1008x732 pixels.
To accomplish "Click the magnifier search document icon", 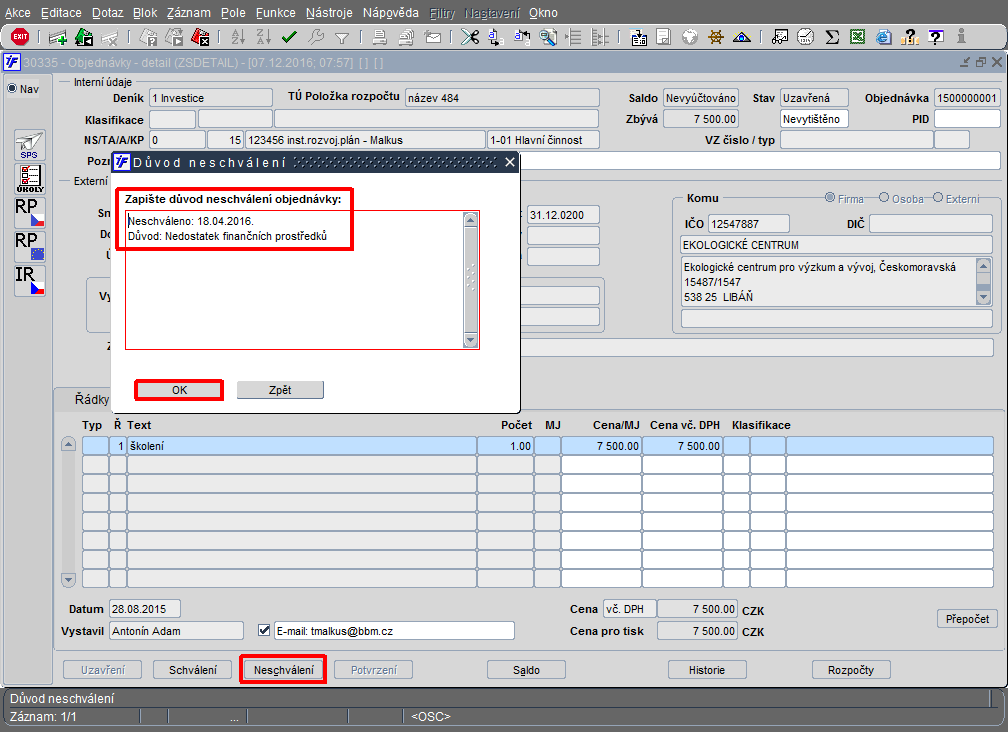I will click(548, 37).
